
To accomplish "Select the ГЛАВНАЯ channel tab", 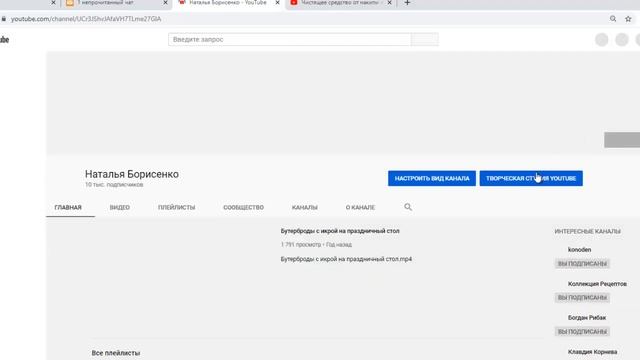I will [68, 207].
